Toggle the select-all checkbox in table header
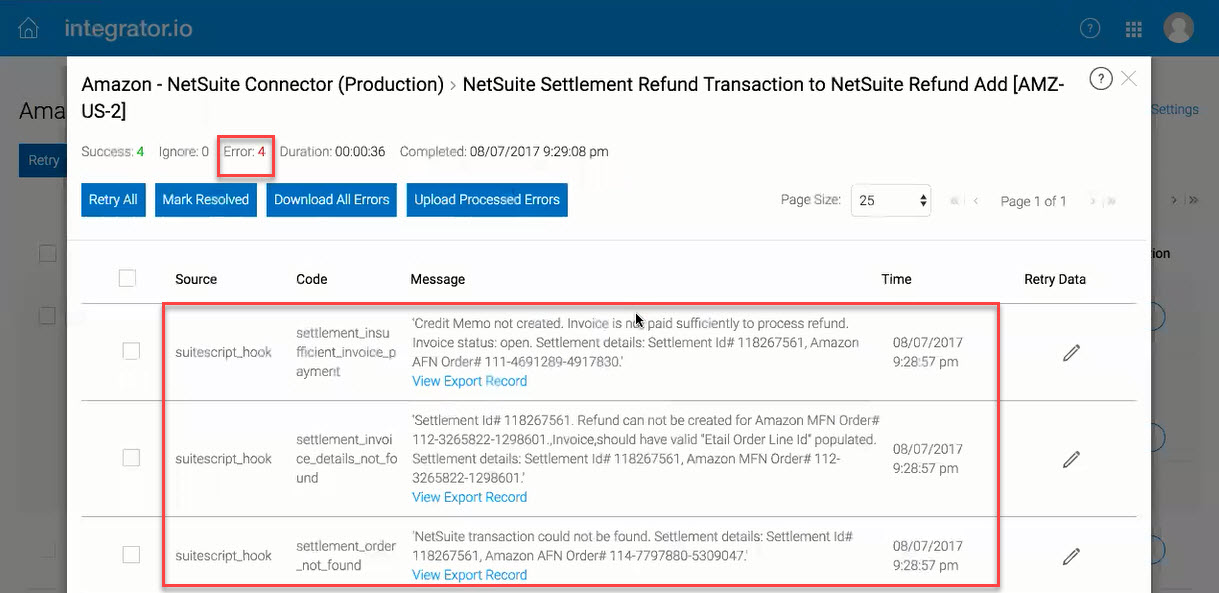The height and width of the screenshot is (593, 1219). coord(127,278)
